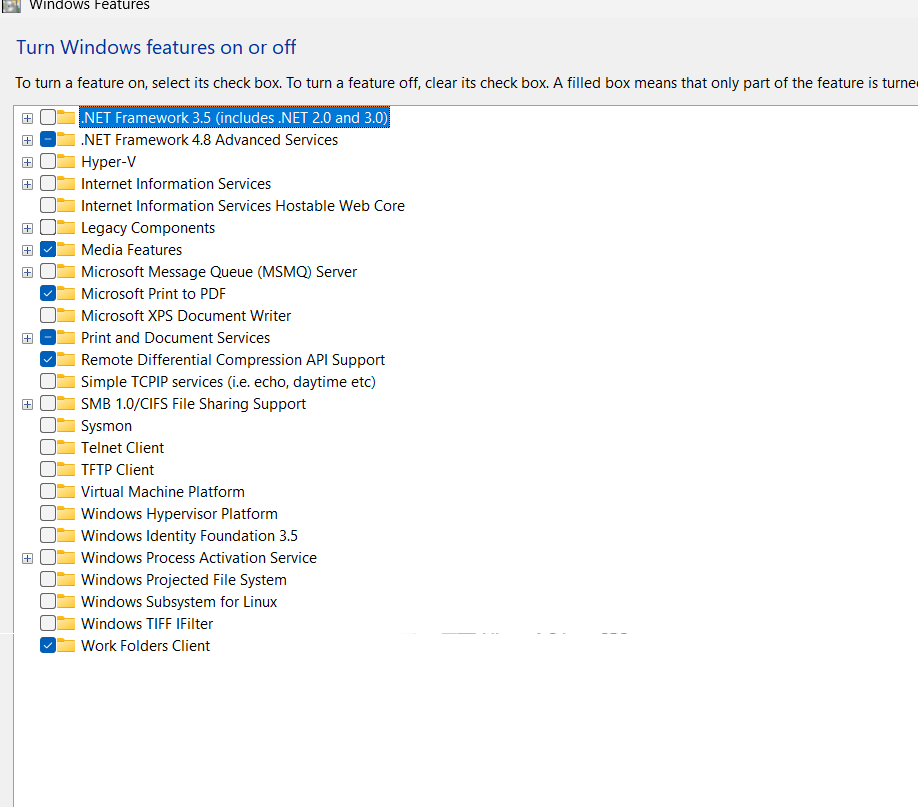Expand .NET Framework 3.5 tree node

pyautogui.click(x=27, y=118)
